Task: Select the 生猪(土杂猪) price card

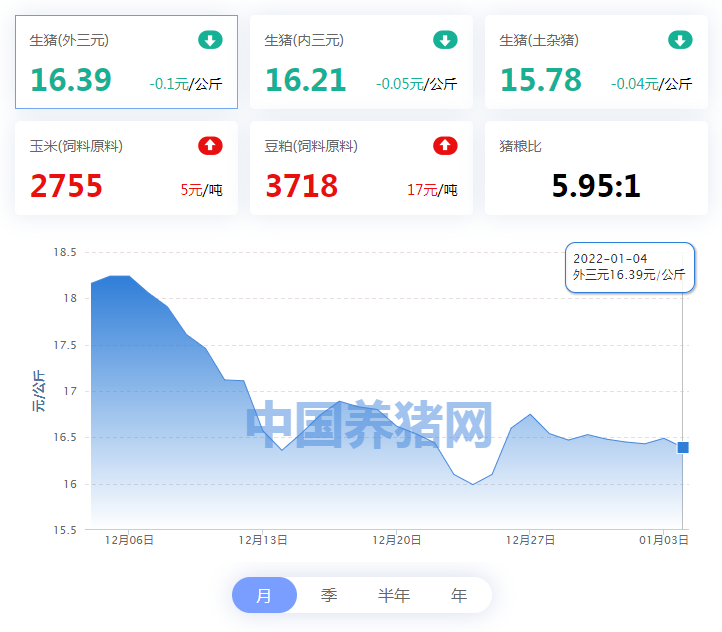Action: pyautogui.click(x=596, y=62)
